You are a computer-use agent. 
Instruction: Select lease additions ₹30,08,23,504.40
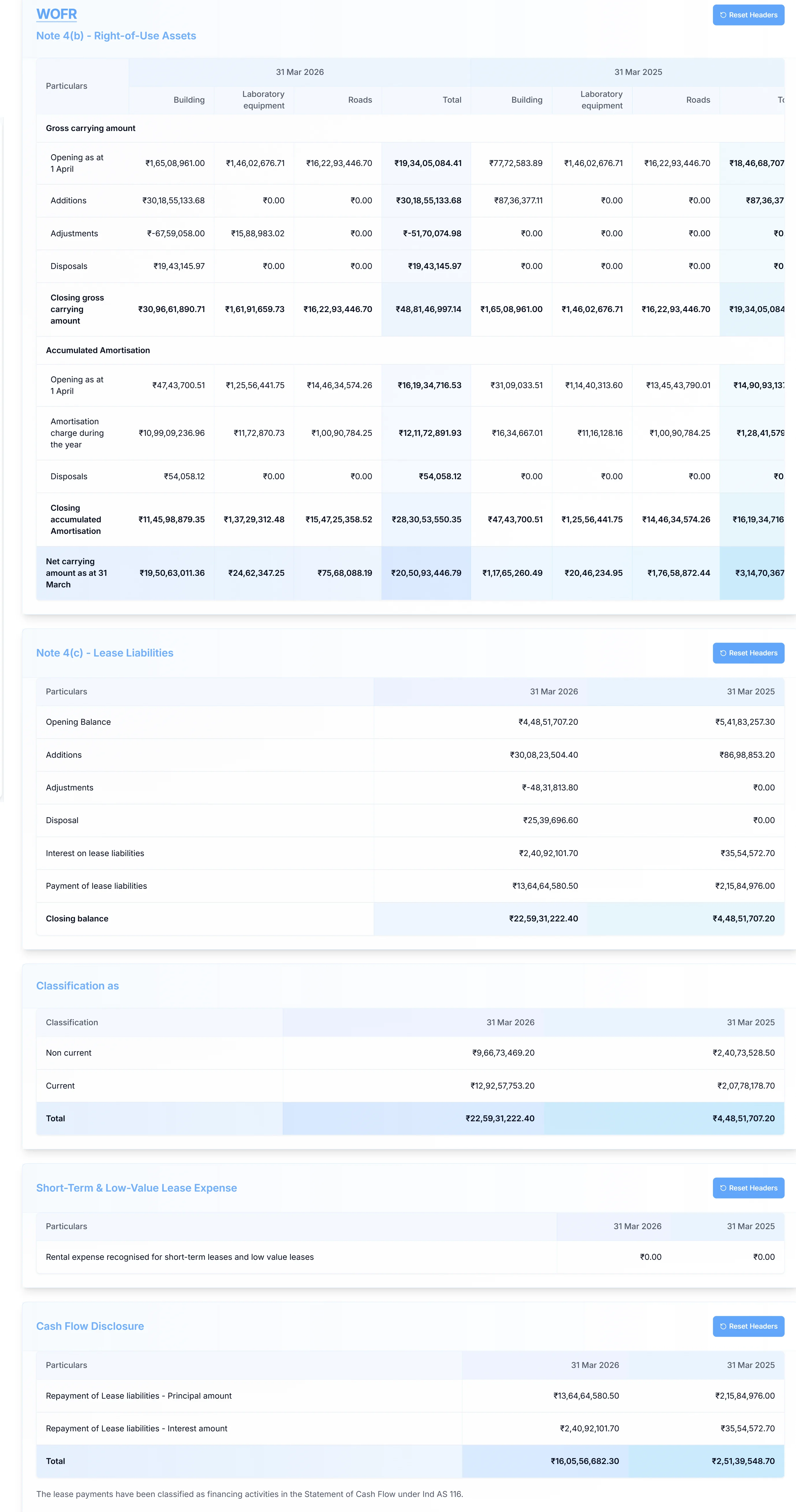pyautogui.click(x=544, y=755)
